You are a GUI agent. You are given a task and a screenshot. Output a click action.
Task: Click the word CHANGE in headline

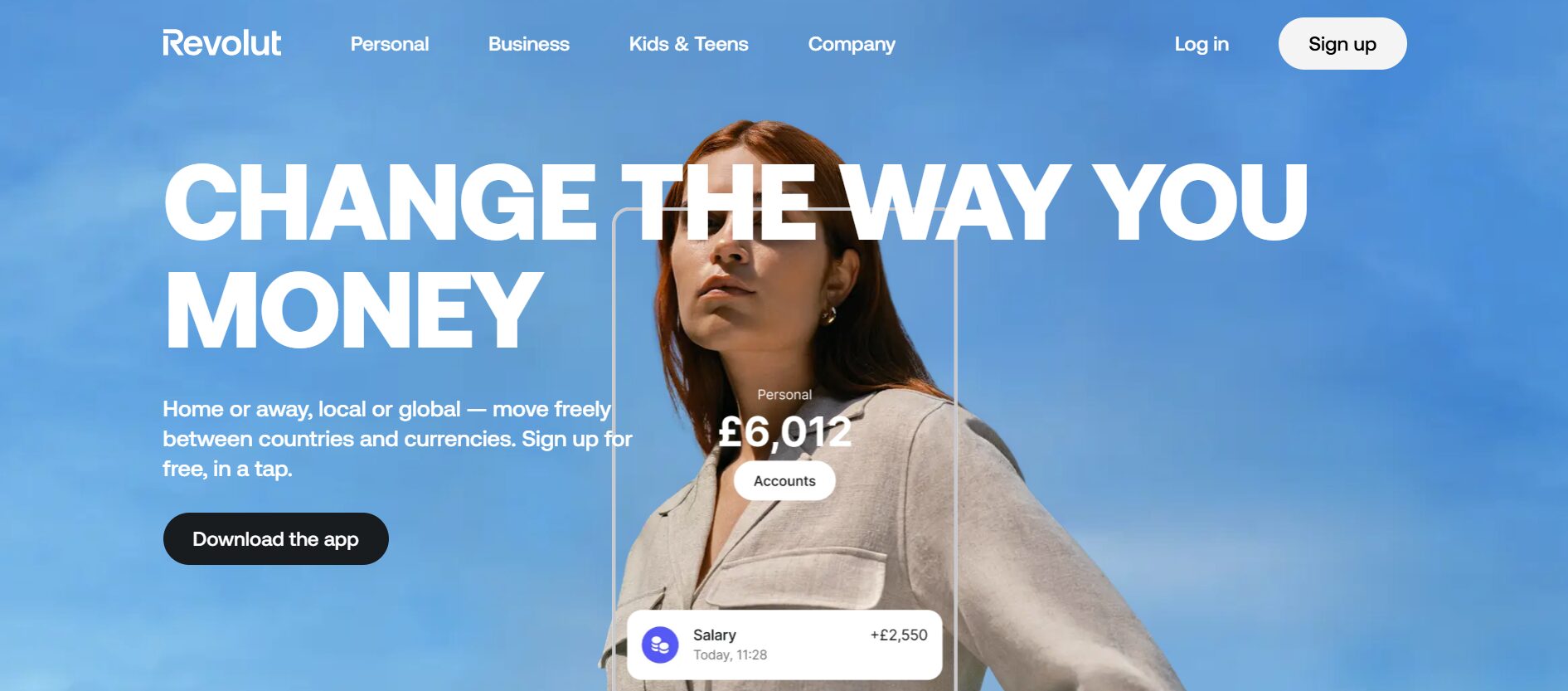pos(381,202)
